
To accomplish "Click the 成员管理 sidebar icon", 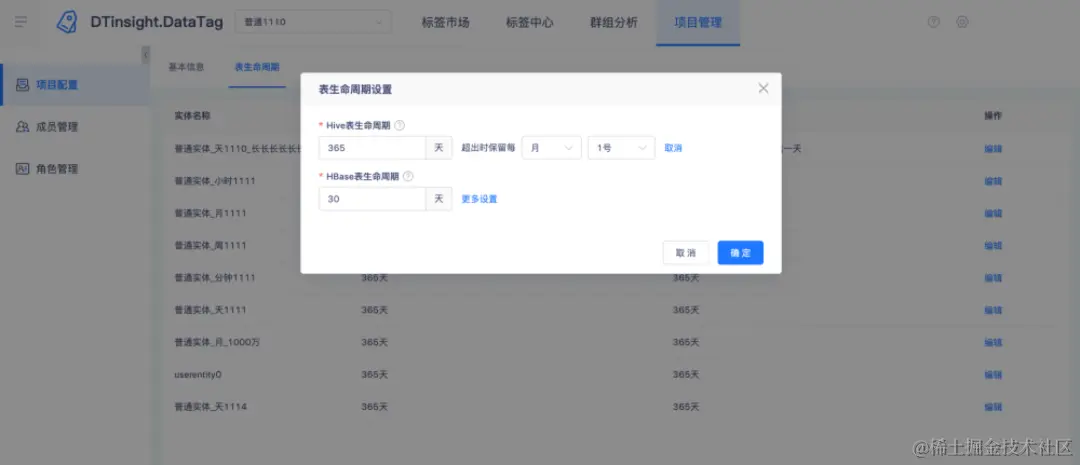I will tap(22, 127).
